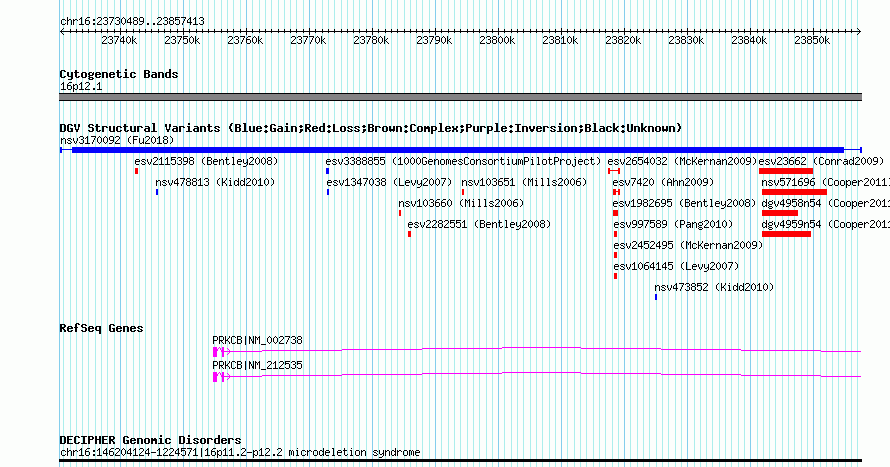The image size is (890, 467).
Task: Open nsv478813 (Kidd2010) variant
Action: [215, 182]
